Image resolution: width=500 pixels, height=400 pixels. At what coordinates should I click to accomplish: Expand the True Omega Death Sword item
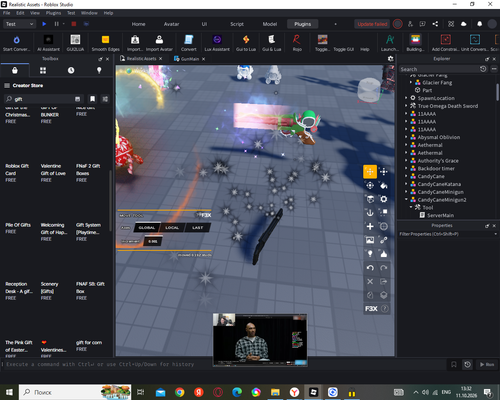[x=406, y=106]
